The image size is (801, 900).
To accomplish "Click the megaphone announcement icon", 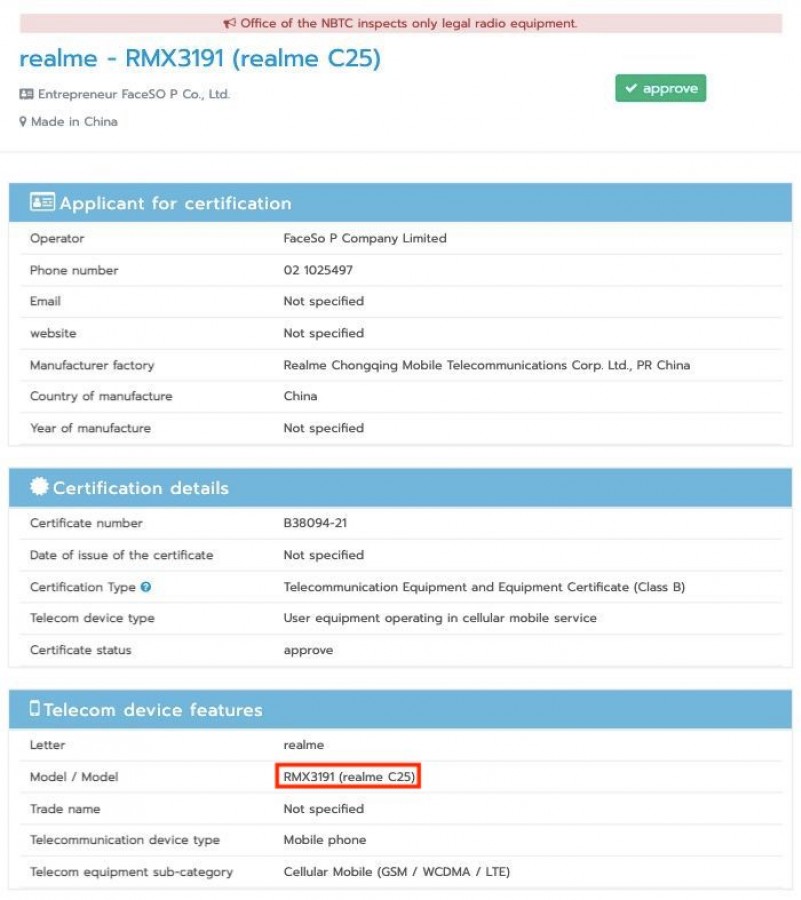I will click(230, 24).
